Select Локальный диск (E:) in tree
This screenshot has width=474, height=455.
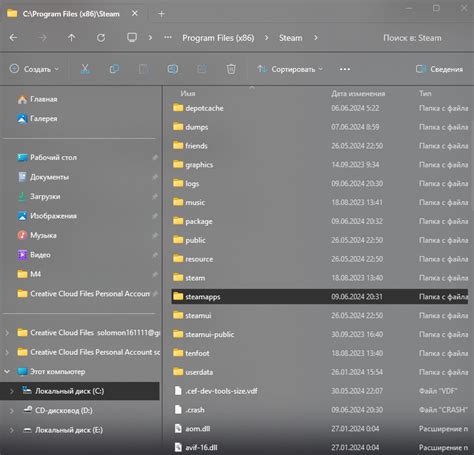pyautogui.click(x=63, y=430)
